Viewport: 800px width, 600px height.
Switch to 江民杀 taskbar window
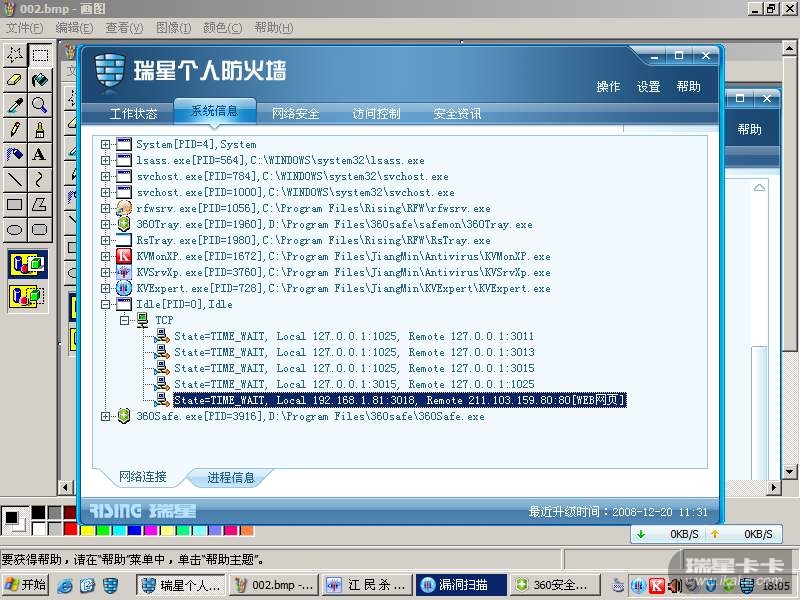point(368,585)
